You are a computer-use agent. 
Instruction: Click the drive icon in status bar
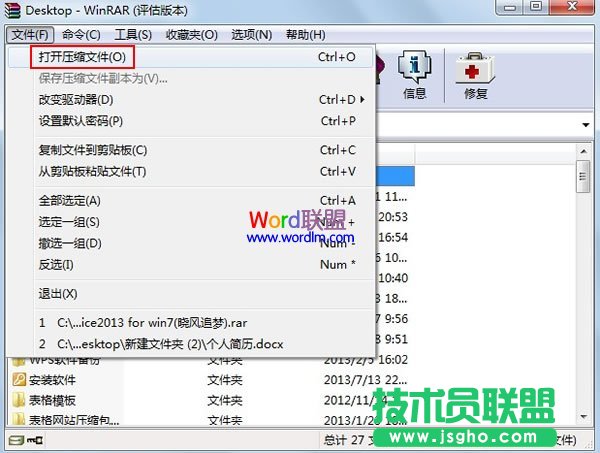click(x=16, y=440)
